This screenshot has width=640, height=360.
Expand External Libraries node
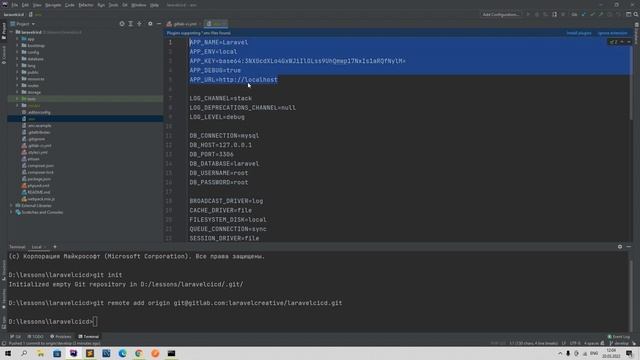click(x=11, y=206)
